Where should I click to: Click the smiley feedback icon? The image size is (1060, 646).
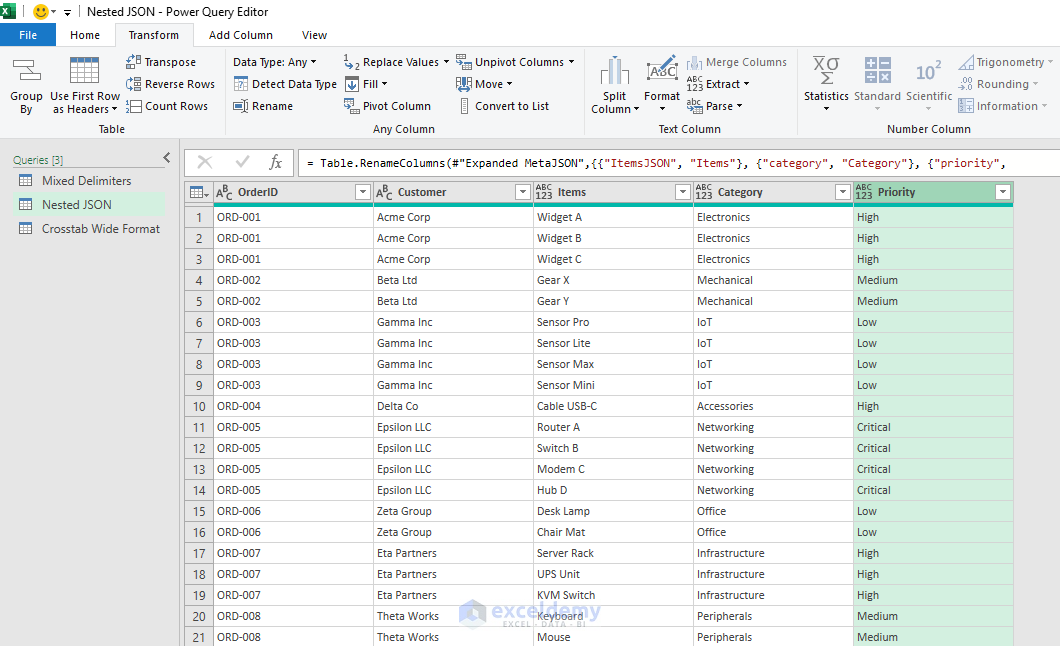(x=41, y=11)
